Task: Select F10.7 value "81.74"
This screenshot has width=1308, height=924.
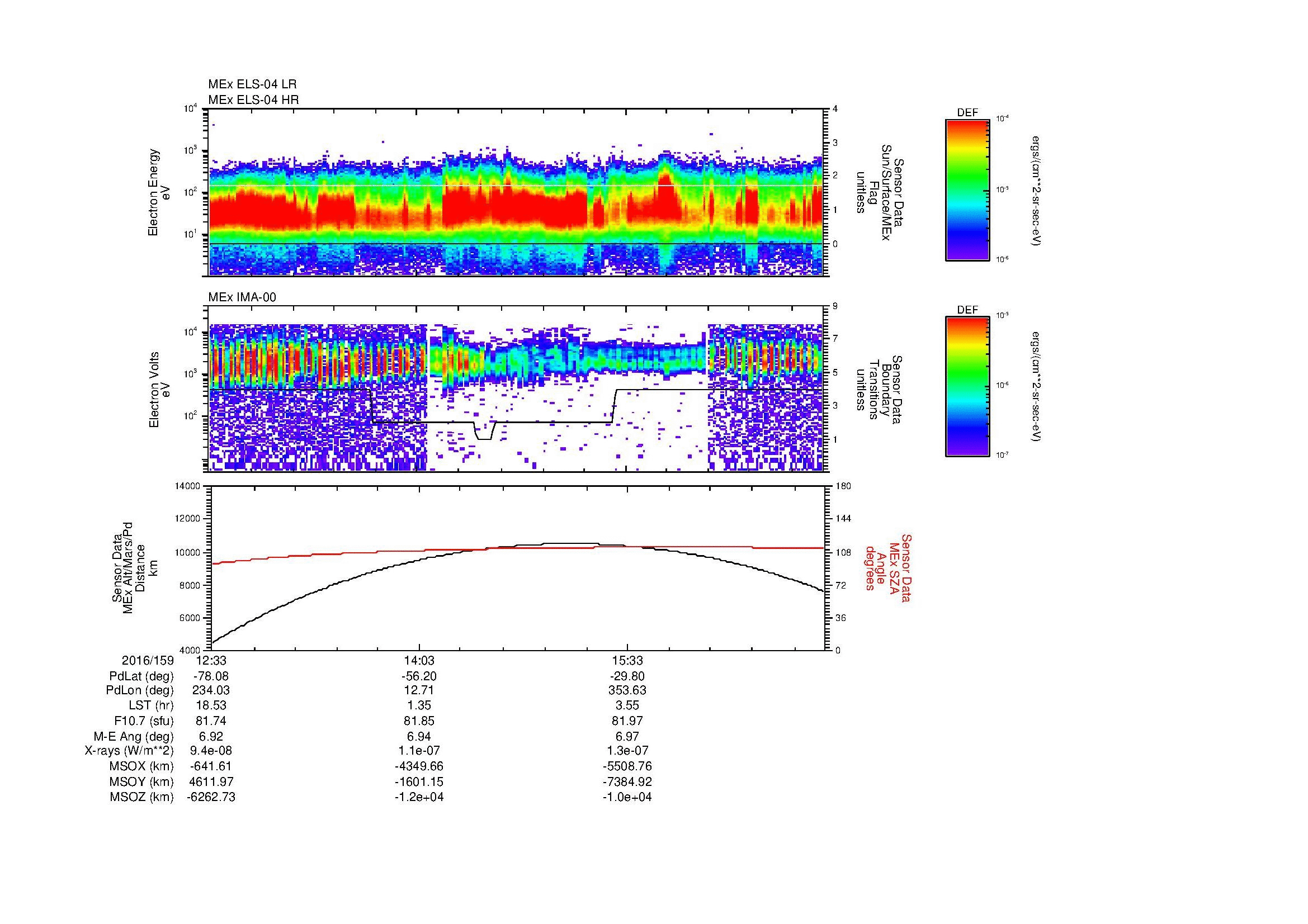Action: click(x=211, y=721)
